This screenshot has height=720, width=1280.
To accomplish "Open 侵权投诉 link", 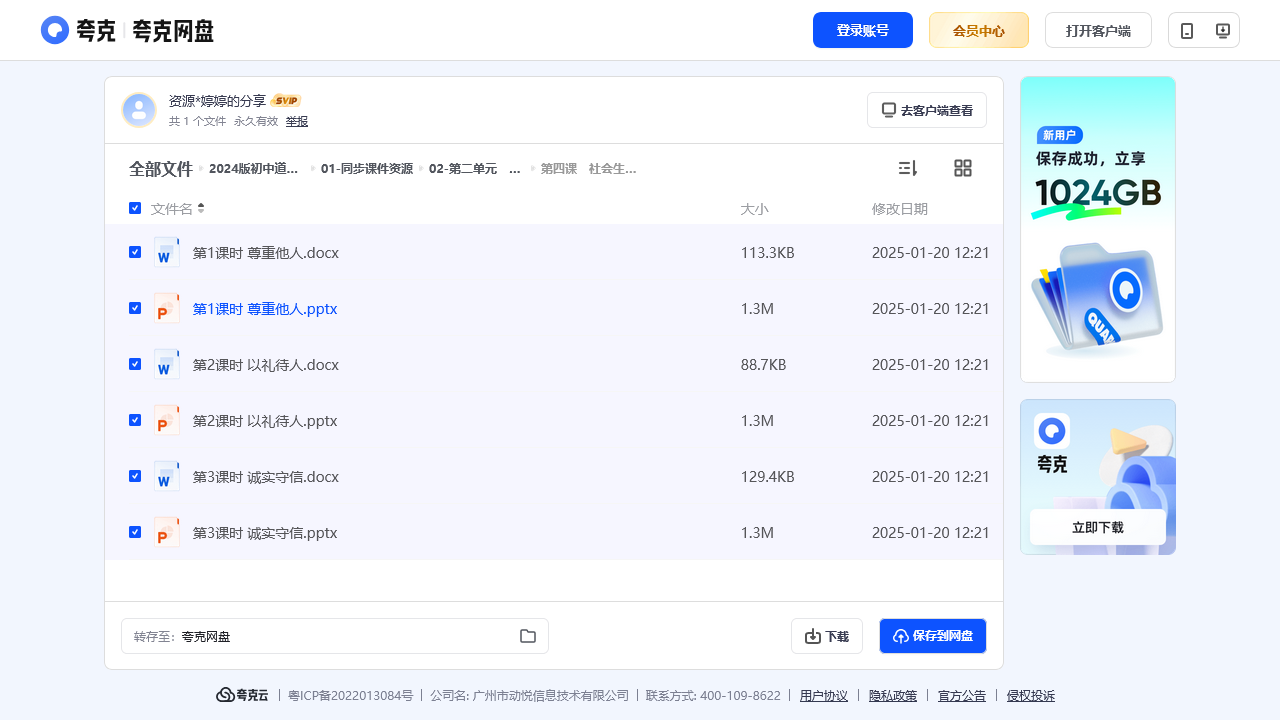I will coord(1031,696).
